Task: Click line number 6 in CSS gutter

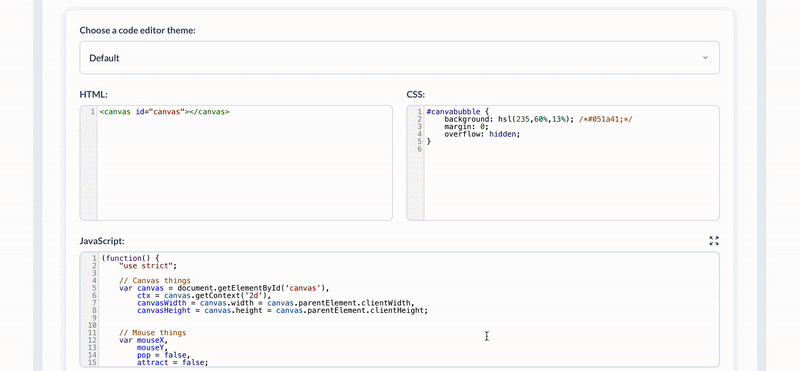Action: click(419, 149)
